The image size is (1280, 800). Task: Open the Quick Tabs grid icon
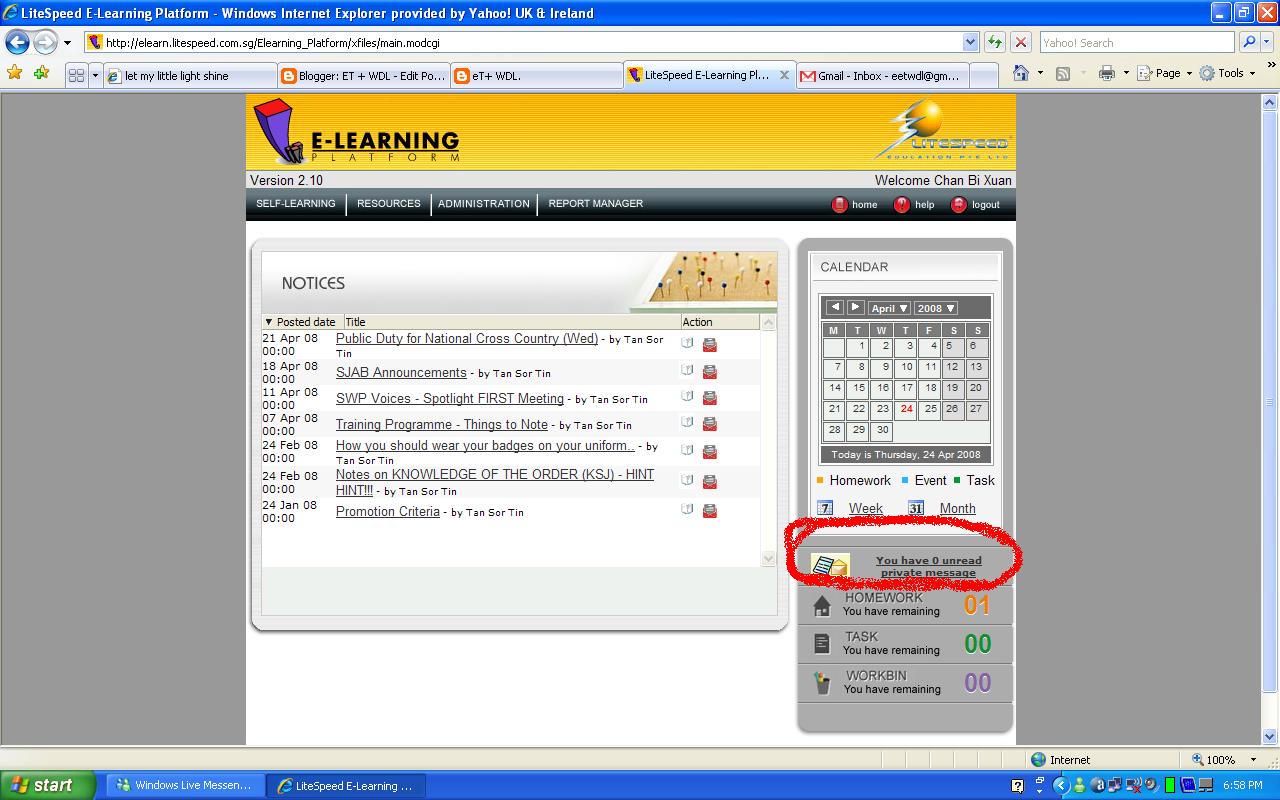76,75
